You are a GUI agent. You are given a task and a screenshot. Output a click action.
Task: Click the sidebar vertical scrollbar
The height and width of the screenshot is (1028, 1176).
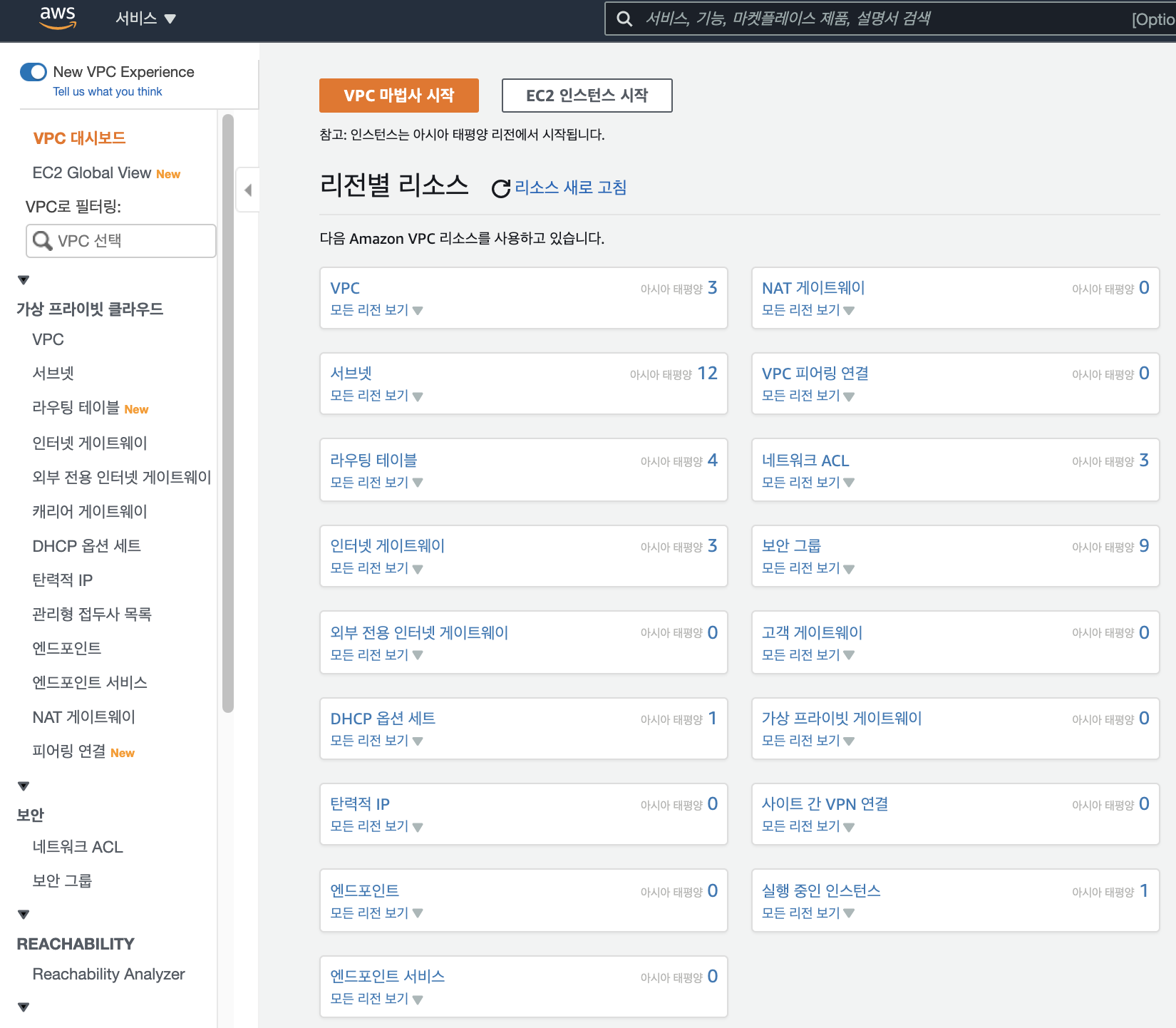pyautogui.click(x=228, y=413)
